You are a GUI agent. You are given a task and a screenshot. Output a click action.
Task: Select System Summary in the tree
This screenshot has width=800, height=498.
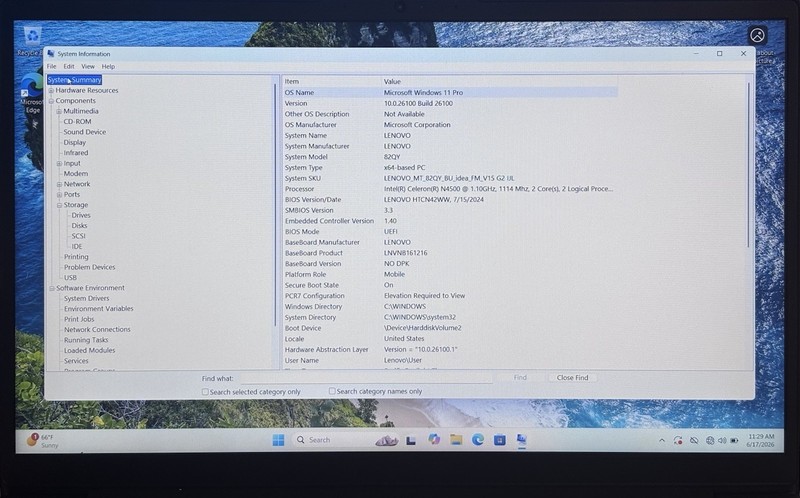[x=74, y=80]
